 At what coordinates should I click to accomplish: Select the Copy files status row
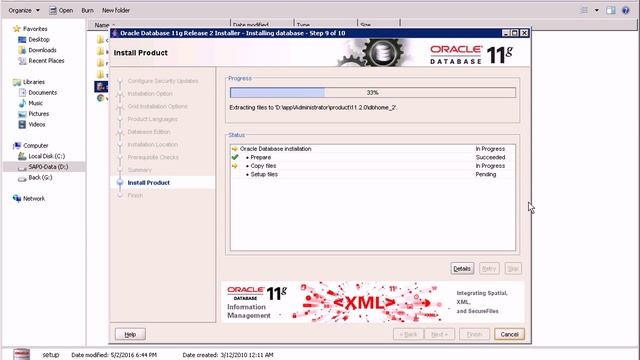pyautogui.click(x=373, y=166)
